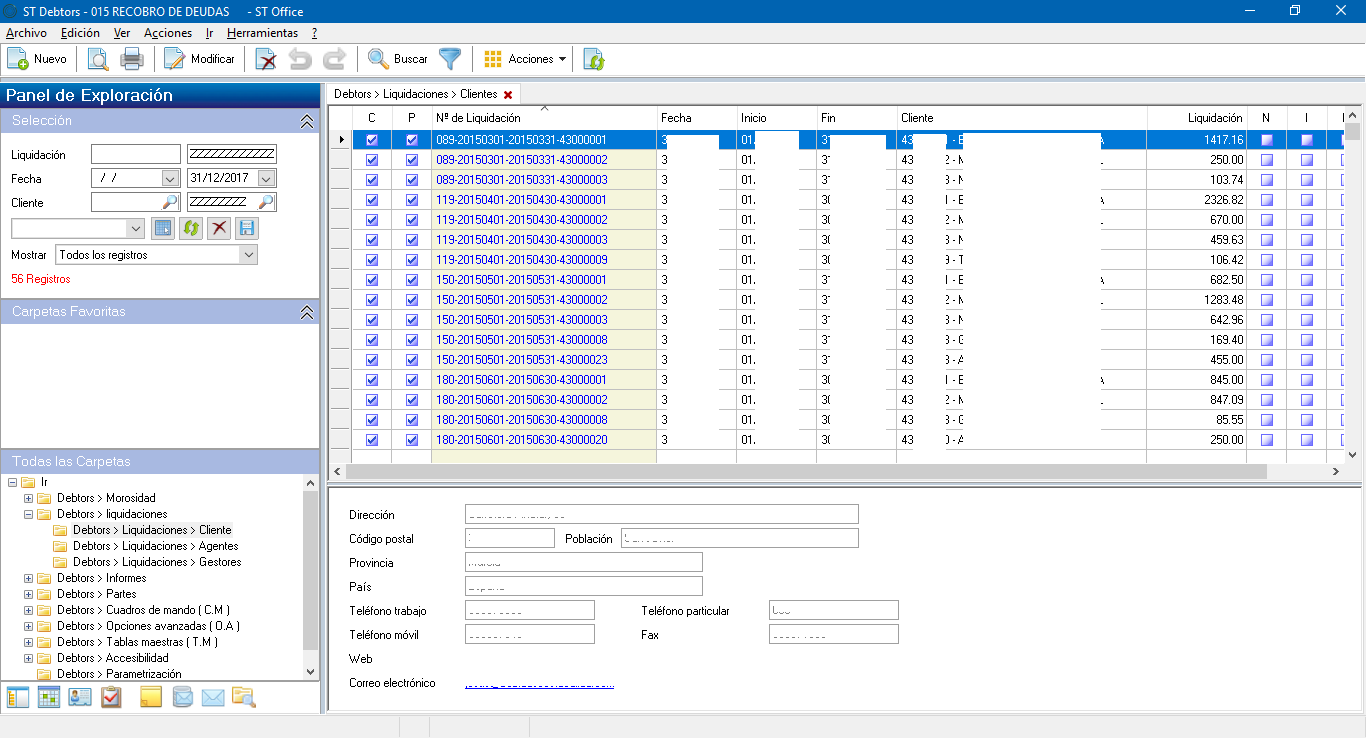Expand Debtors > Tablas maestras ( T.M ) node

(28, 642)
